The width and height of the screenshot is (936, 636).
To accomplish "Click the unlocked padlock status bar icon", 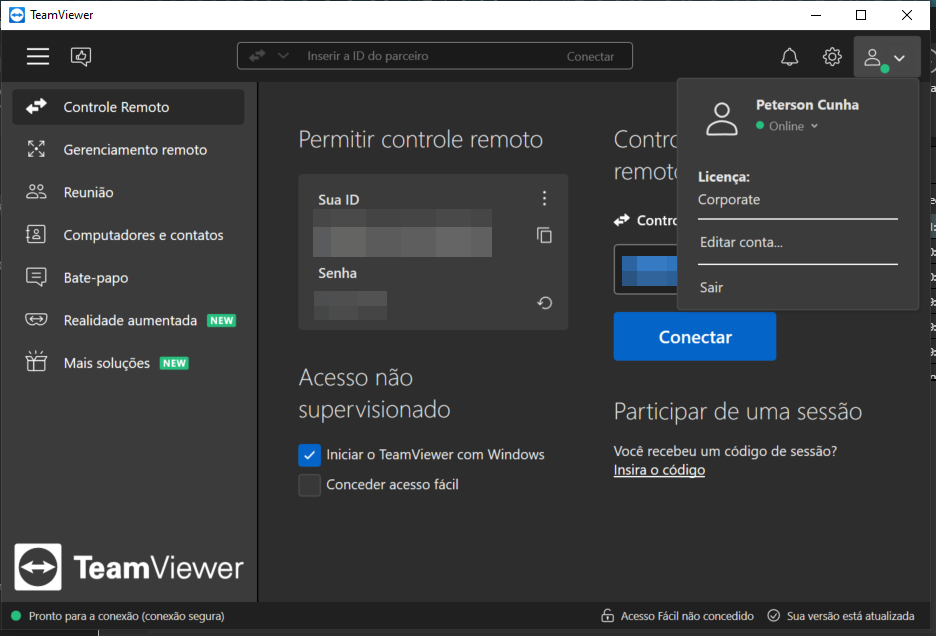I will 607,616.
